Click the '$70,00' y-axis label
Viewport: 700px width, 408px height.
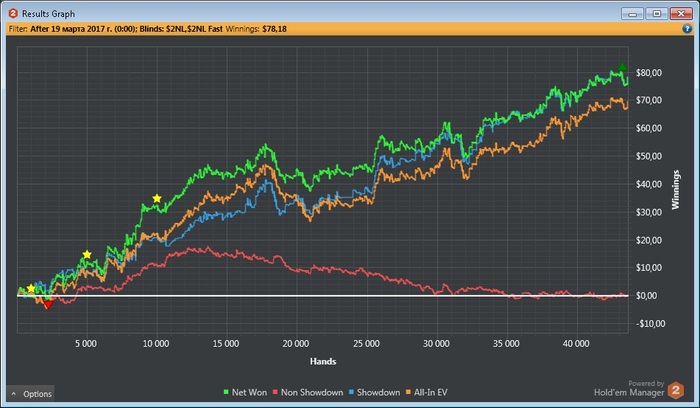click(x=649, y=100)
